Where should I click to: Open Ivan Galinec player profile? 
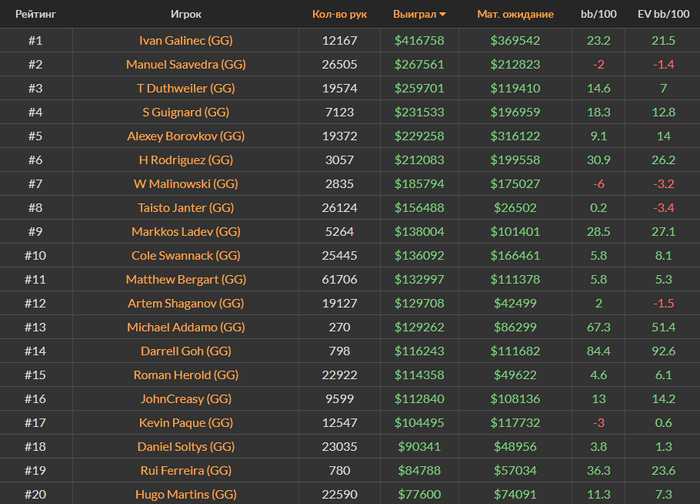186,41
